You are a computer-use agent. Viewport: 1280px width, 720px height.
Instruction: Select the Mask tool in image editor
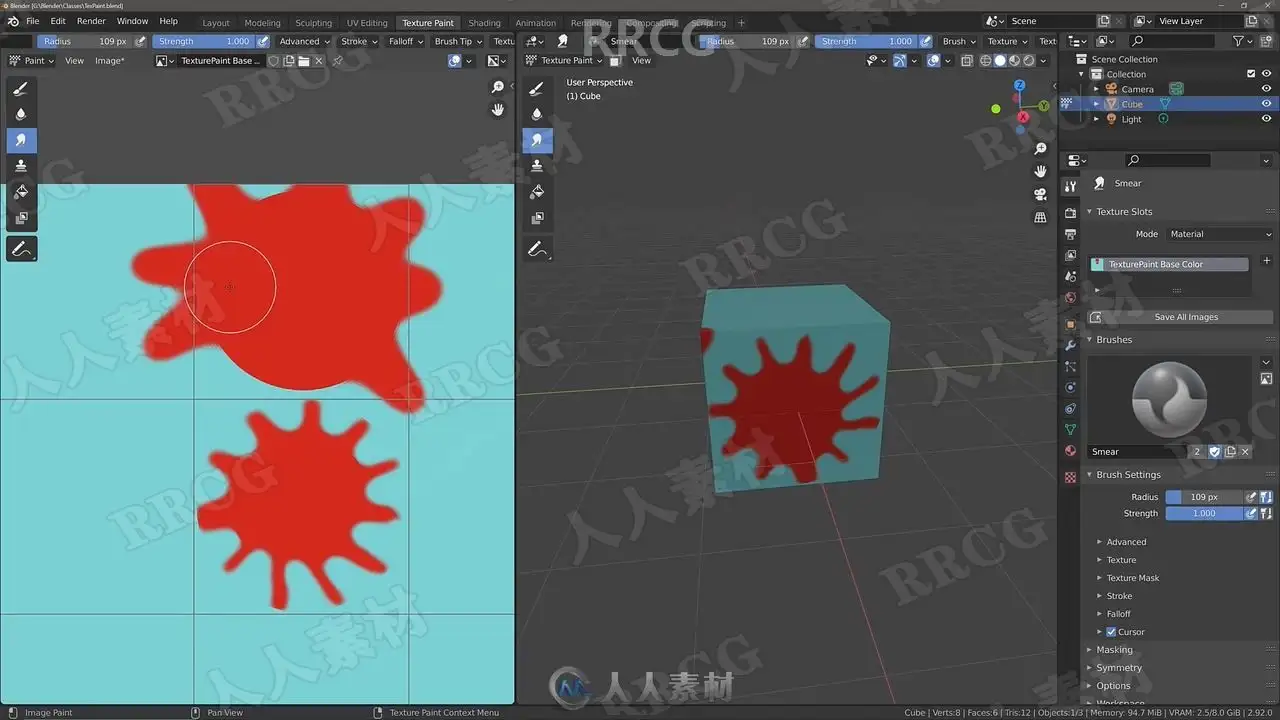[21, 217]
